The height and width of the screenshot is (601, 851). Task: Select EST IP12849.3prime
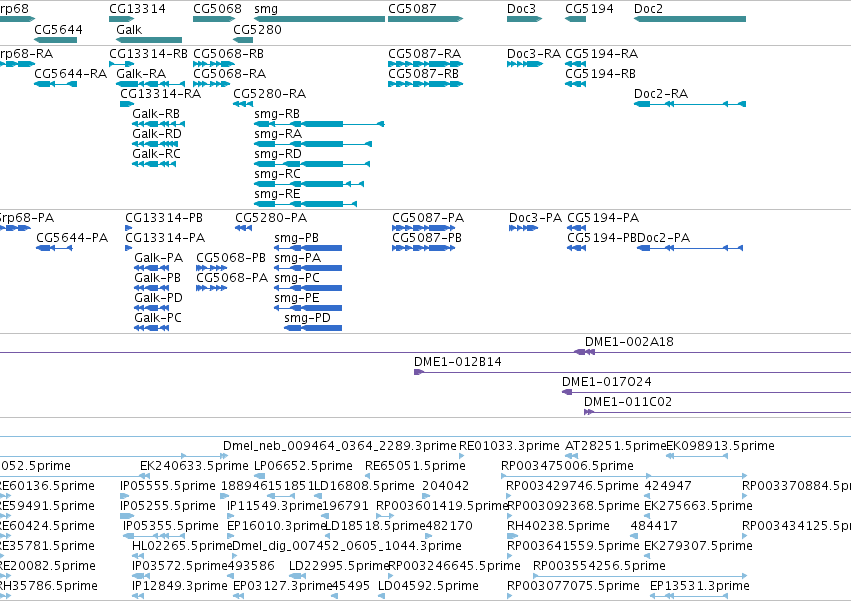coord(138,596)
